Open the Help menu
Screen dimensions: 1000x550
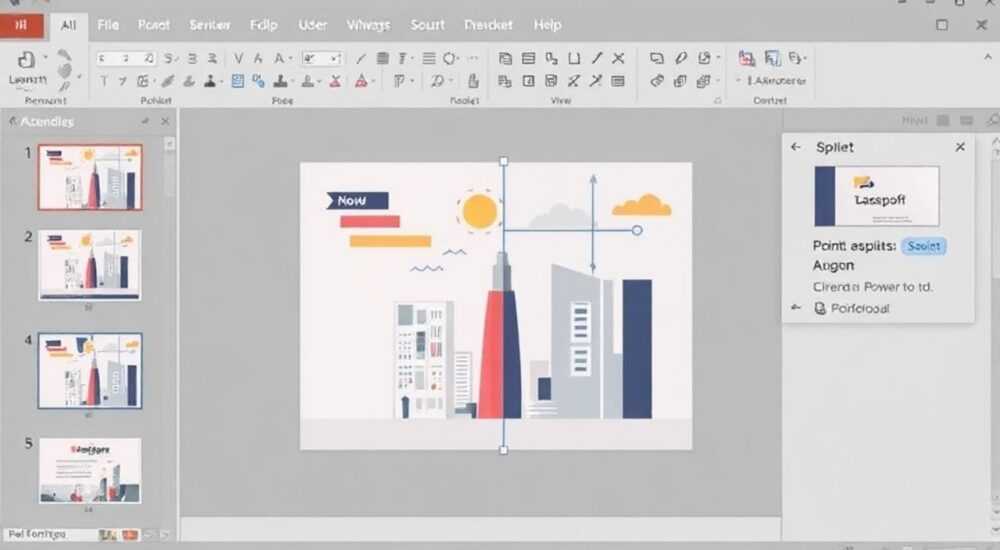click(547, 25)
